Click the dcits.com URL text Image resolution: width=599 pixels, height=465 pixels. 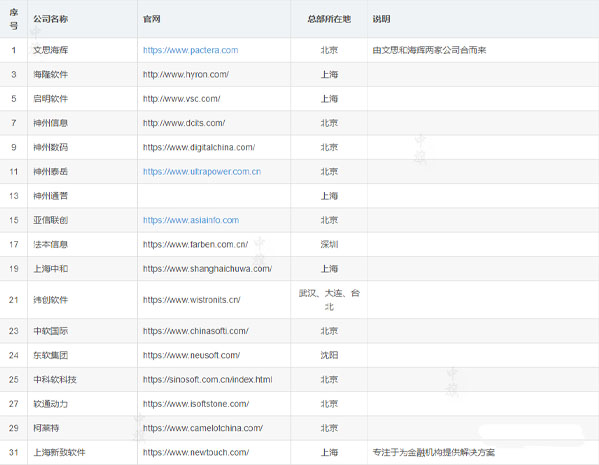pyautogui.click(x=184, y=123)
